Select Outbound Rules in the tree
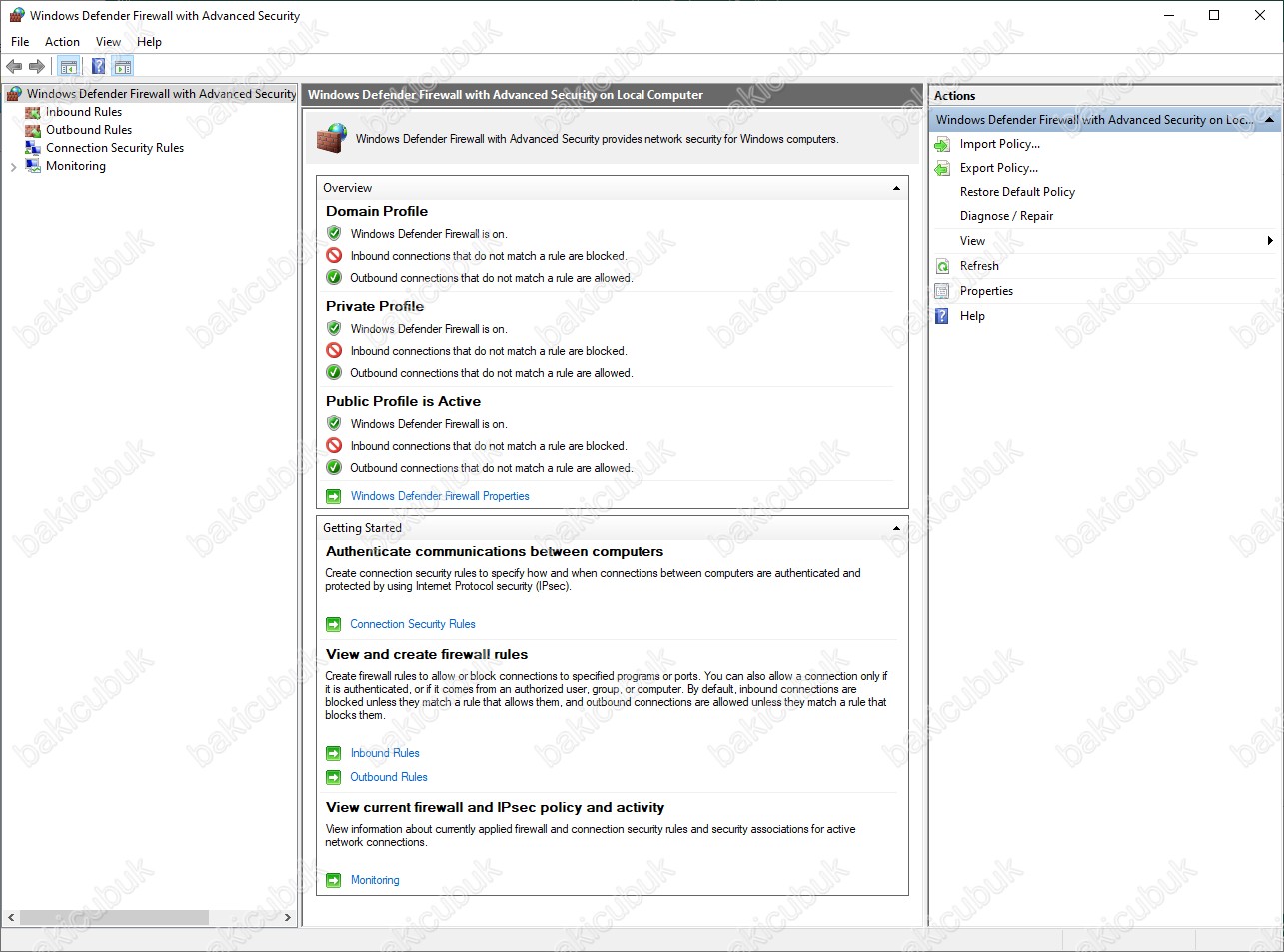Image resolution: width=1284 pixels, height=952 pixels. [89, 130]
